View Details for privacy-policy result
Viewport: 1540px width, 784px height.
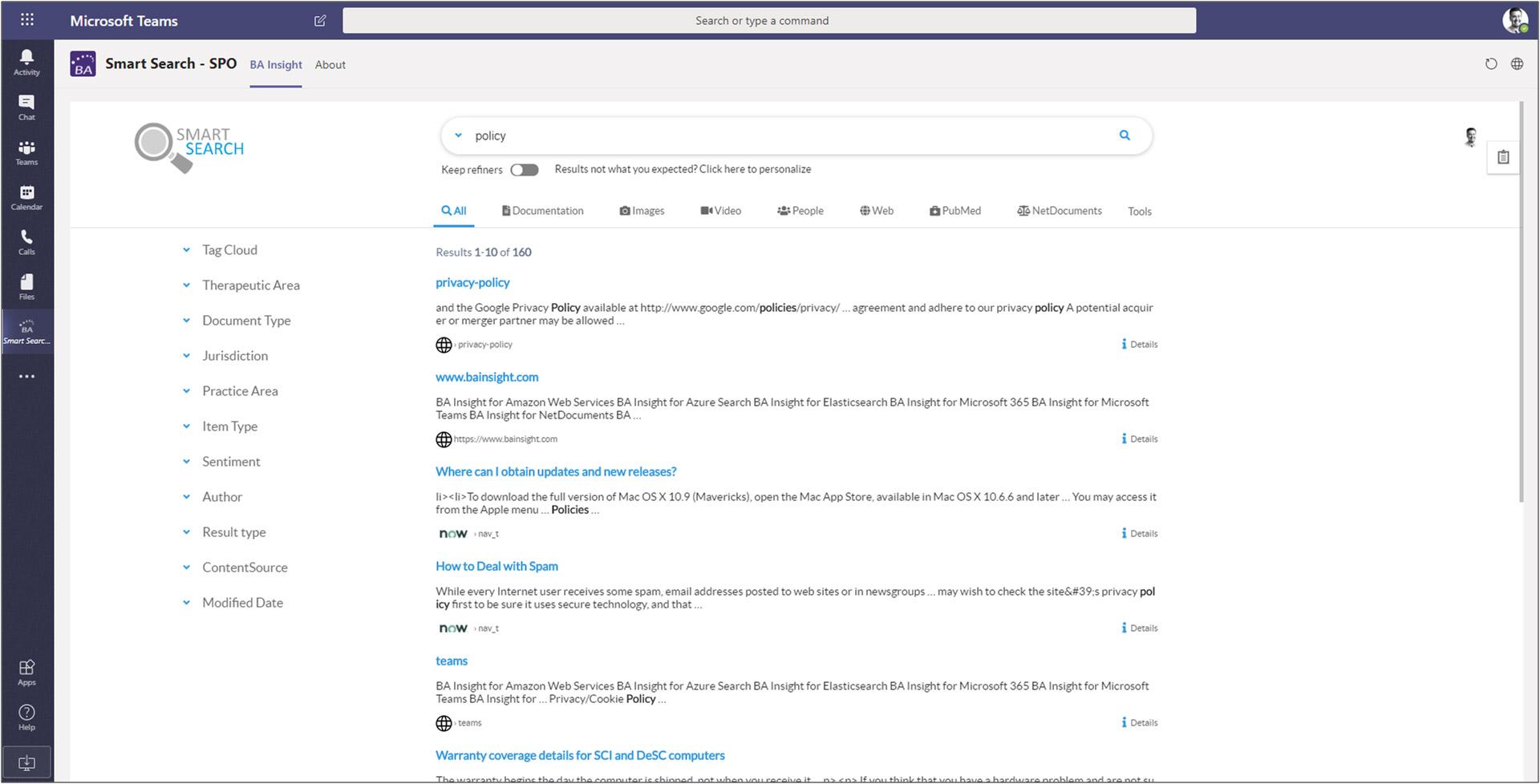(1139, 345)
